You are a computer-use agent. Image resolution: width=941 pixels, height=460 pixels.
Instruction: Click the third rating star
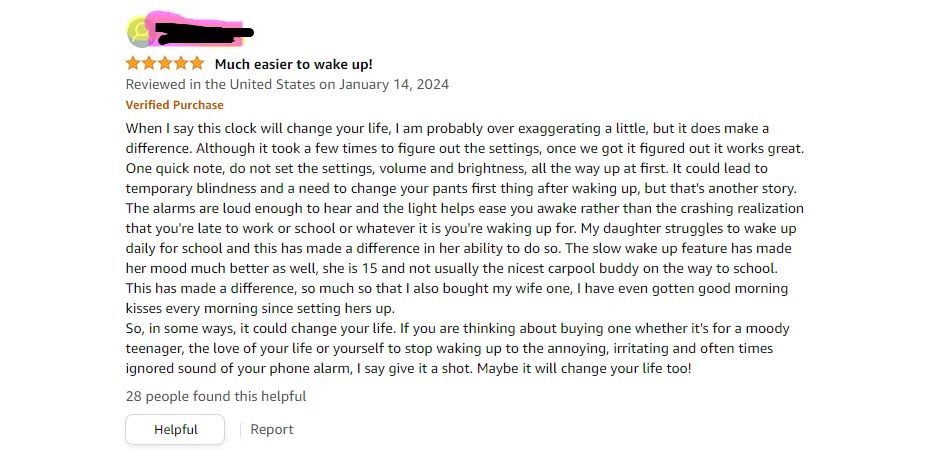pyautogui.click(x=165, y=64)
